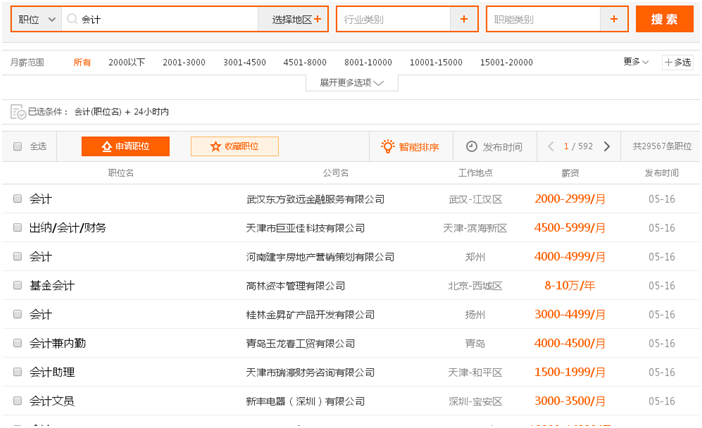
Task: Expand 展开更多选项 filter options
Action: (x=351, y=83)
